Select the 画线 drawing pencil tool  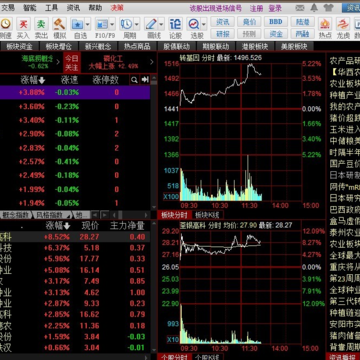click(151, 24)
